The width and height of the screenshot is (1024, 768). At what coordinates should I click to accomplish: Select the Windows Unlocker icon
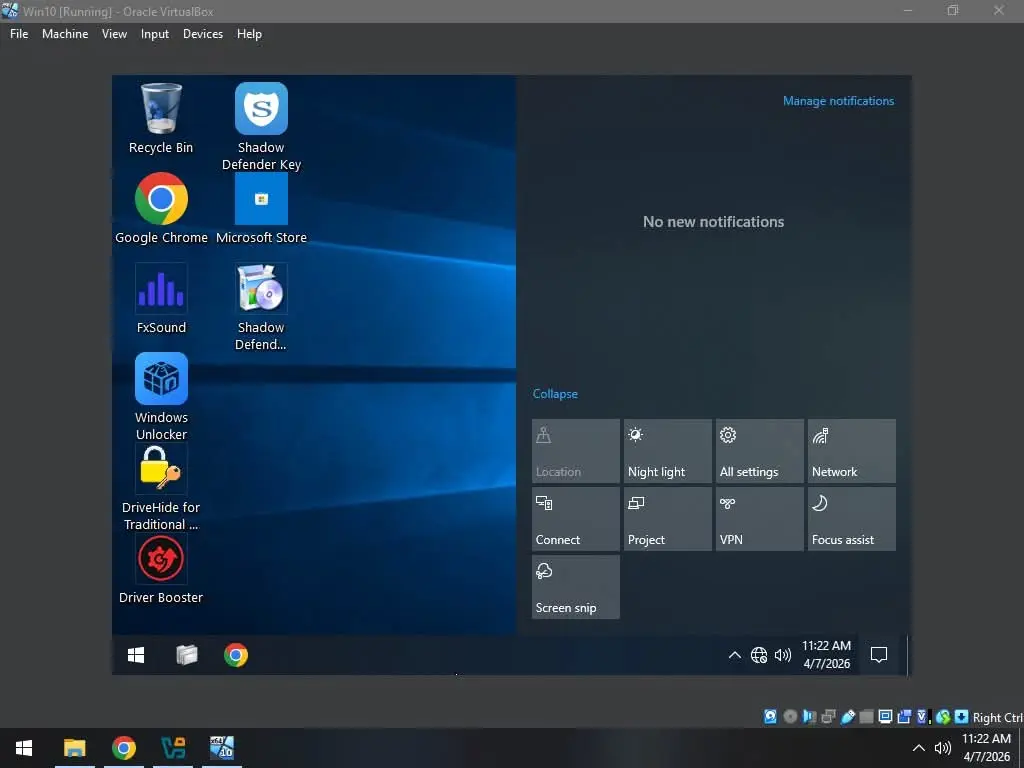(161, 396)
